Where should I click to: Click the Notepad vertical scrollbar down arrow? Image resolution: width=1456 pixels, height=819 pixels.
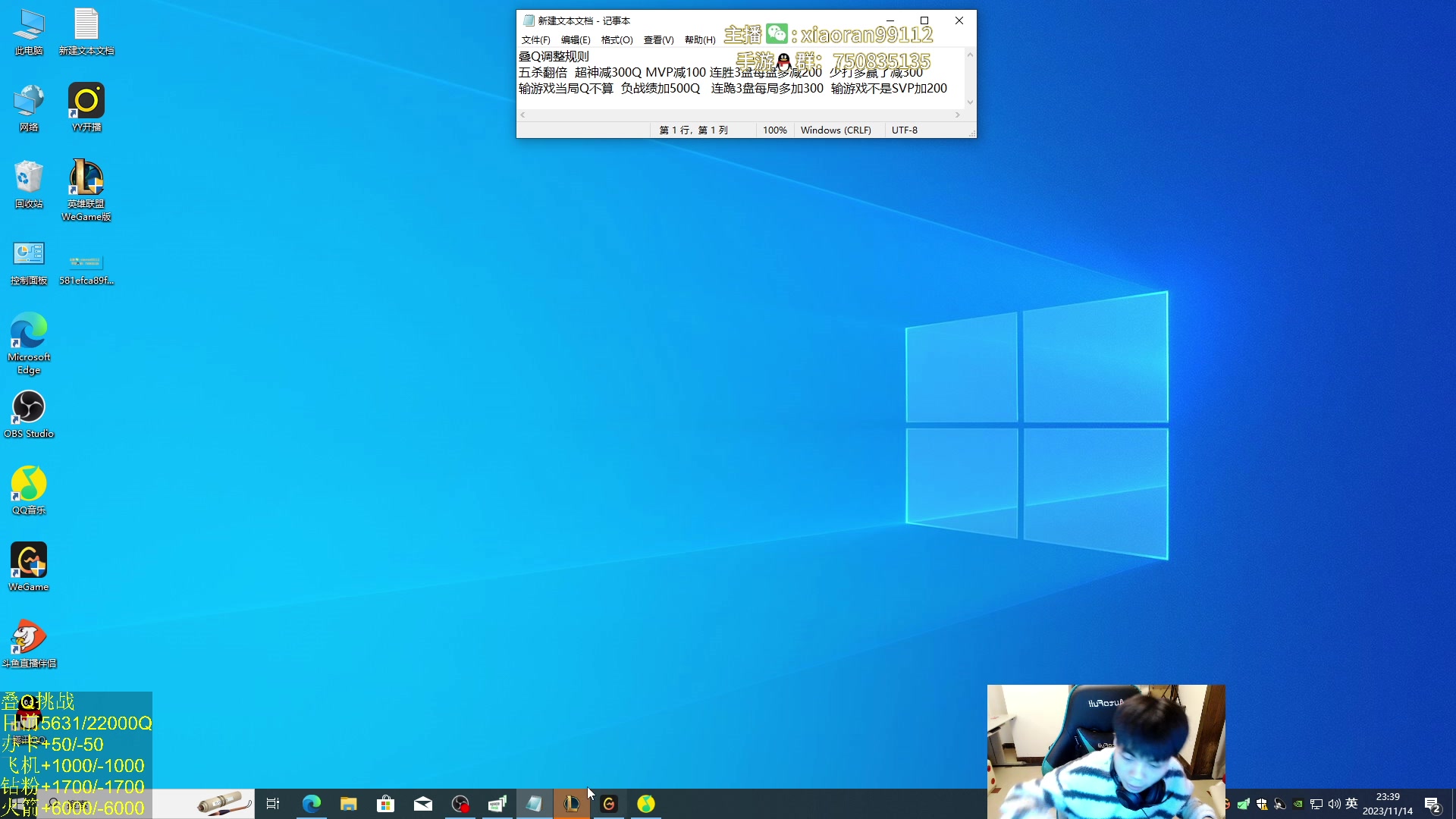(970, 102)
